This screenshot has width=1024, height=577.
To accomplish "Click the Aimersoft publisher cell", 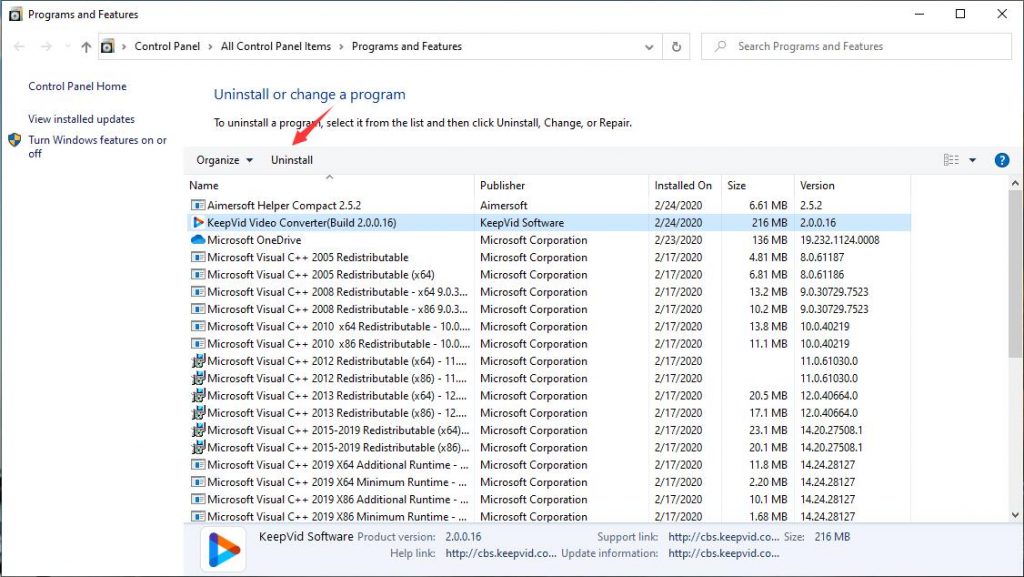I will tap(504, 205).
